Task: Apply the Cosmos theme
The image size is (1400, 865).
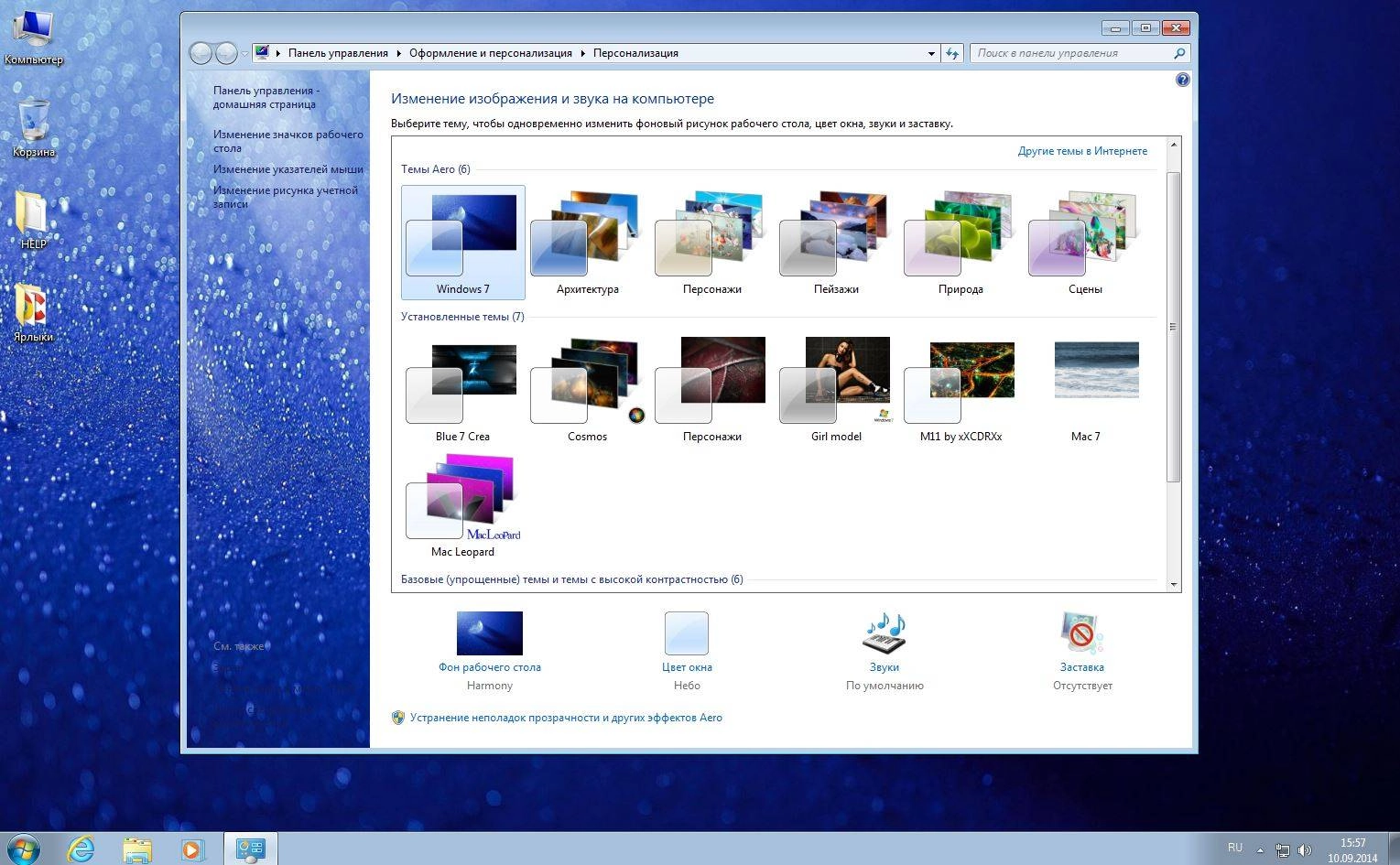Action: coord(587,390)
